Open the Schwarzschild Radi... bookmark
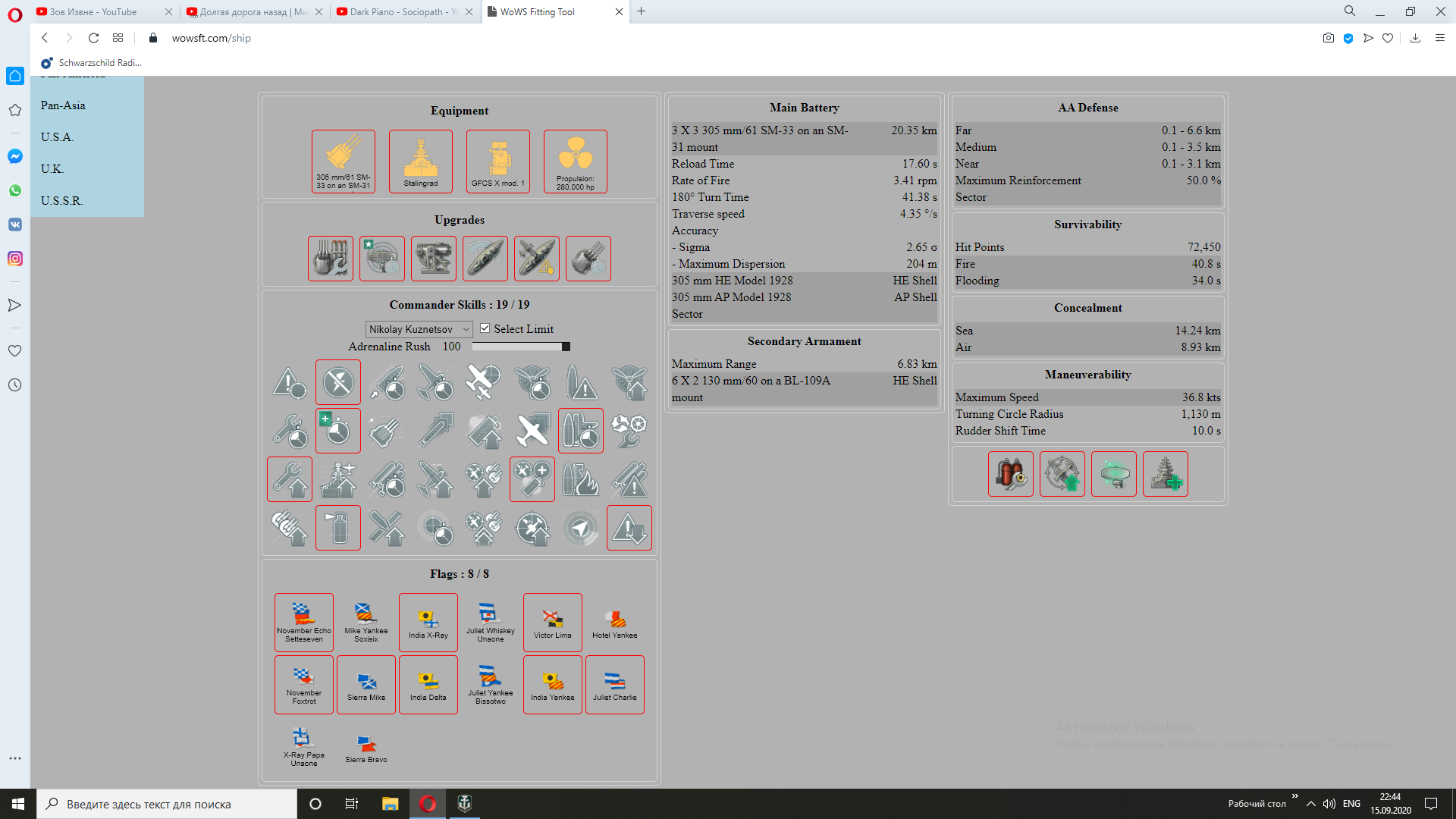 [93, 63]
